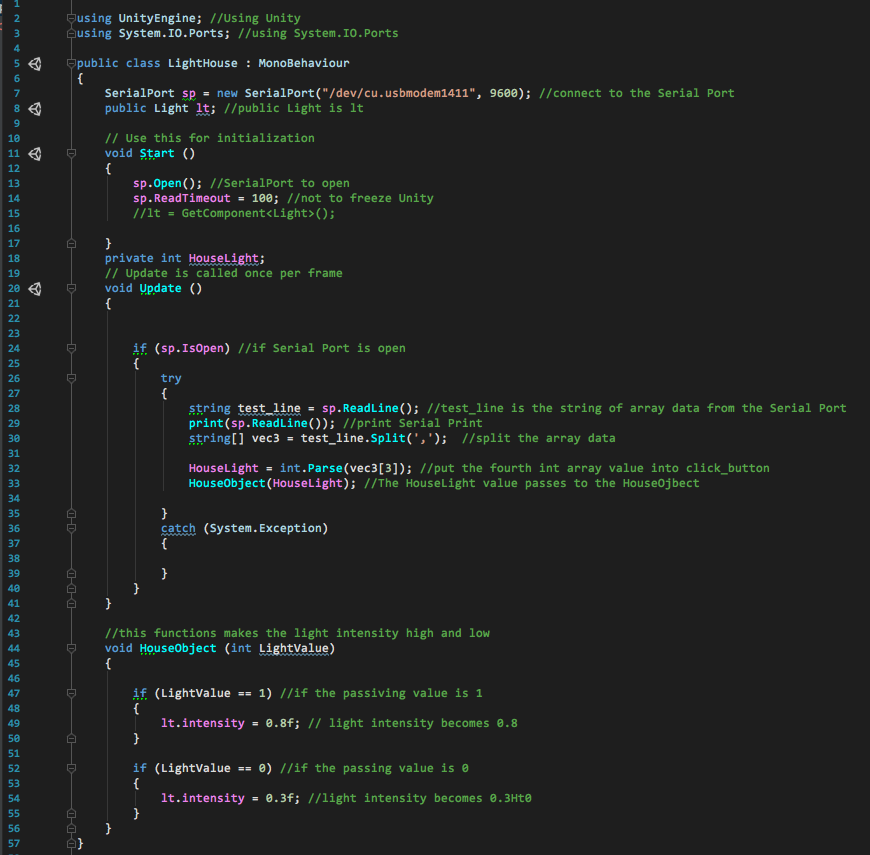Fold the Update method region
870x855 pixels.
pyautogui.click(x=71, y=288)
